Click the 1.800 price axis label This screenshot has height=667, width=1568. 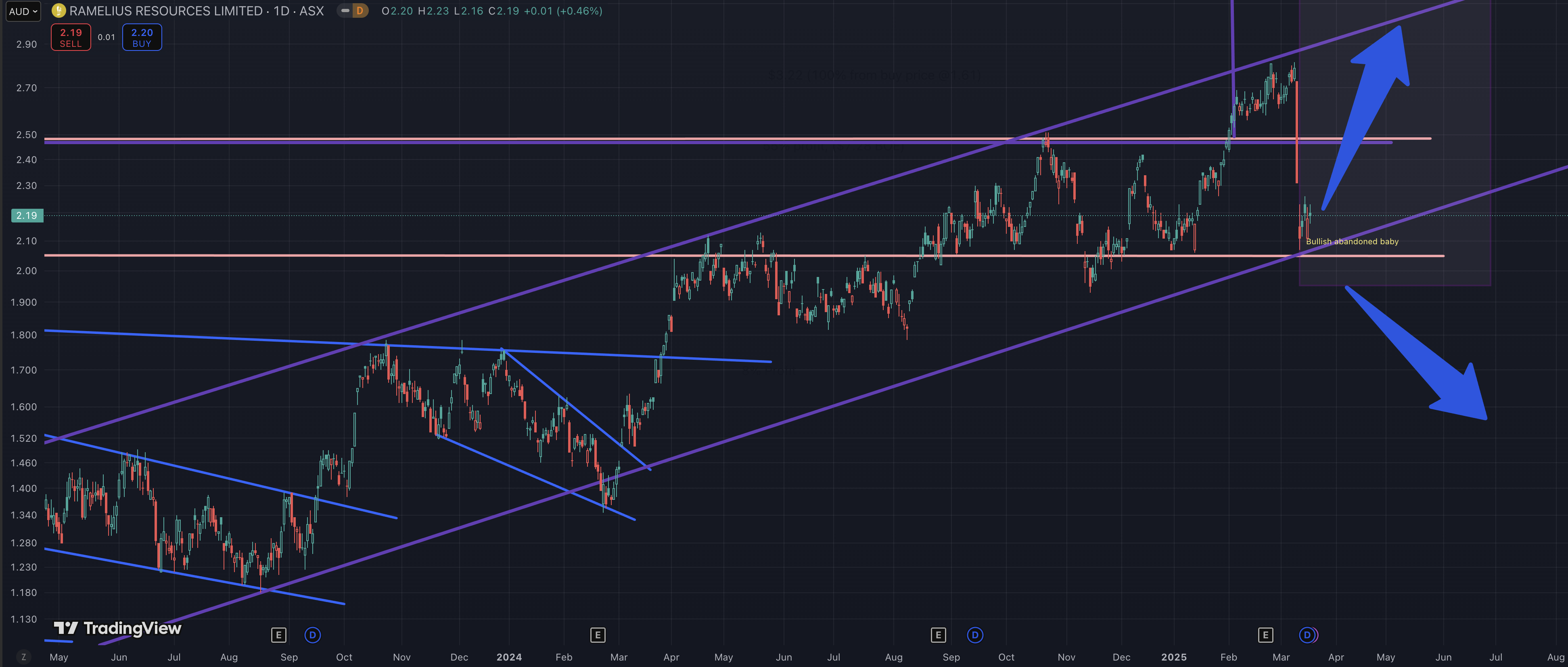tap(24, 335)
